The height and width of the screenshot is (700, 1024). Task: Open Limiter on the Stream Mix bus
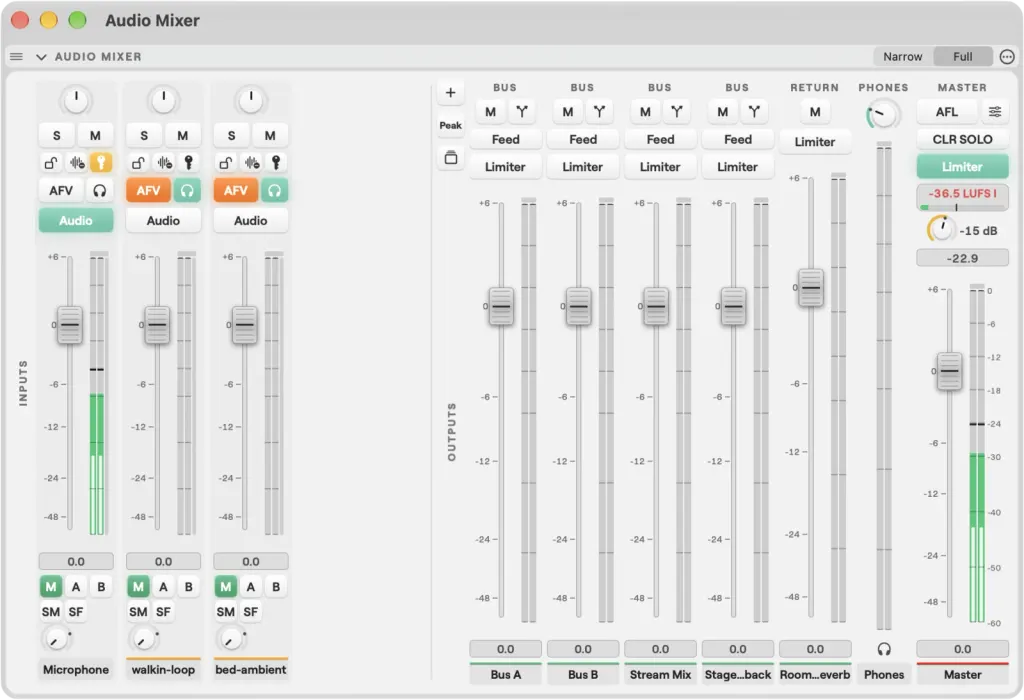(660, 167)
